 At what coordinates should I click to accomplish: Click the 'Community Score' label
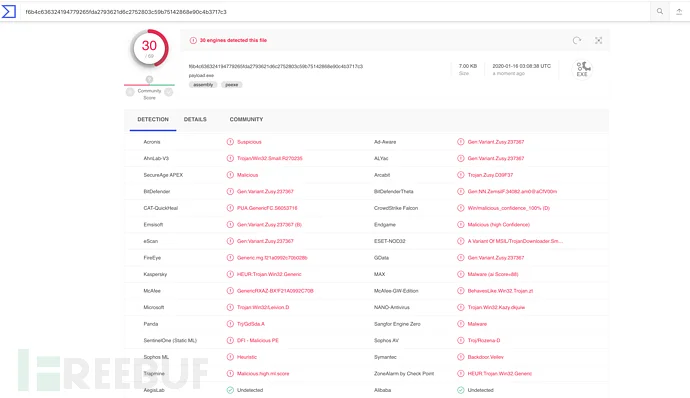point(150,94)
